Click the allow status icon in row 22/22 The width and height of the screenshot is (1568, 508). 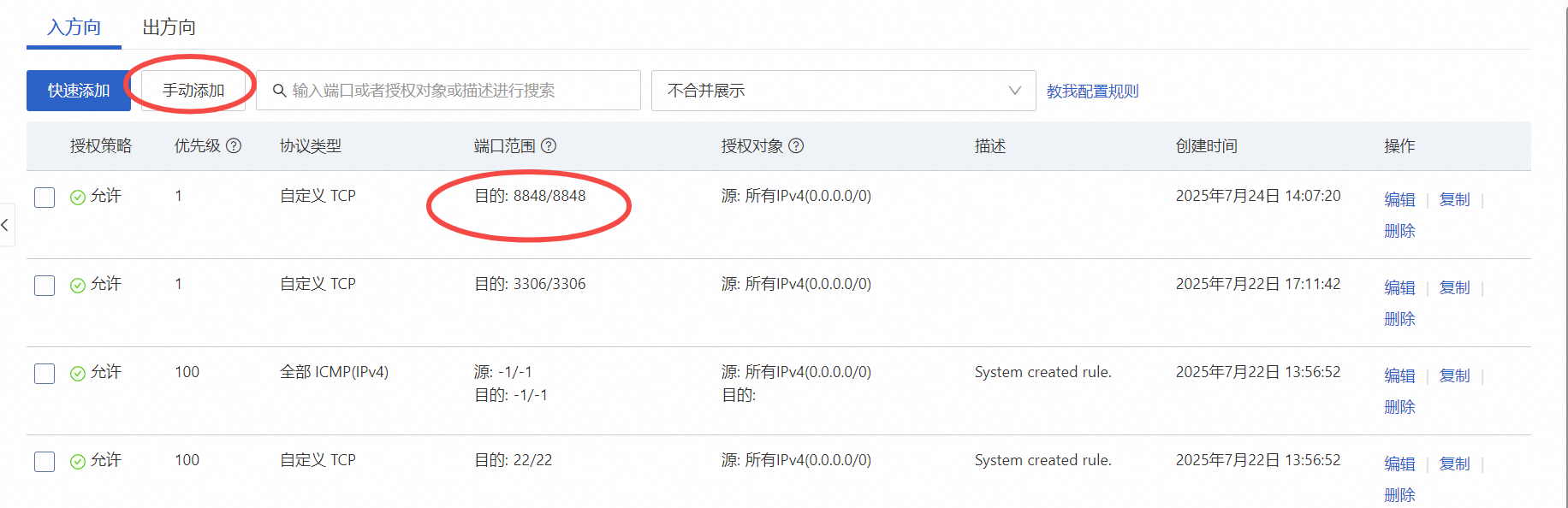(x=78, y=462)
